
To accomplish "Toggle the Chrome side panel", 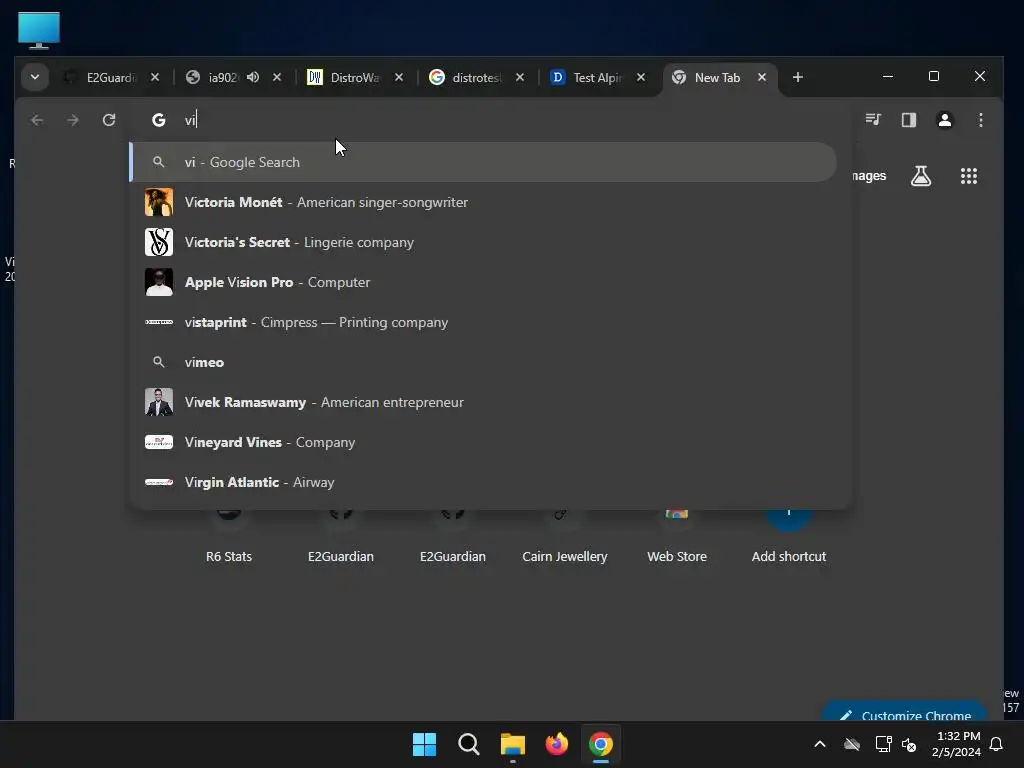I will point(909,120).
